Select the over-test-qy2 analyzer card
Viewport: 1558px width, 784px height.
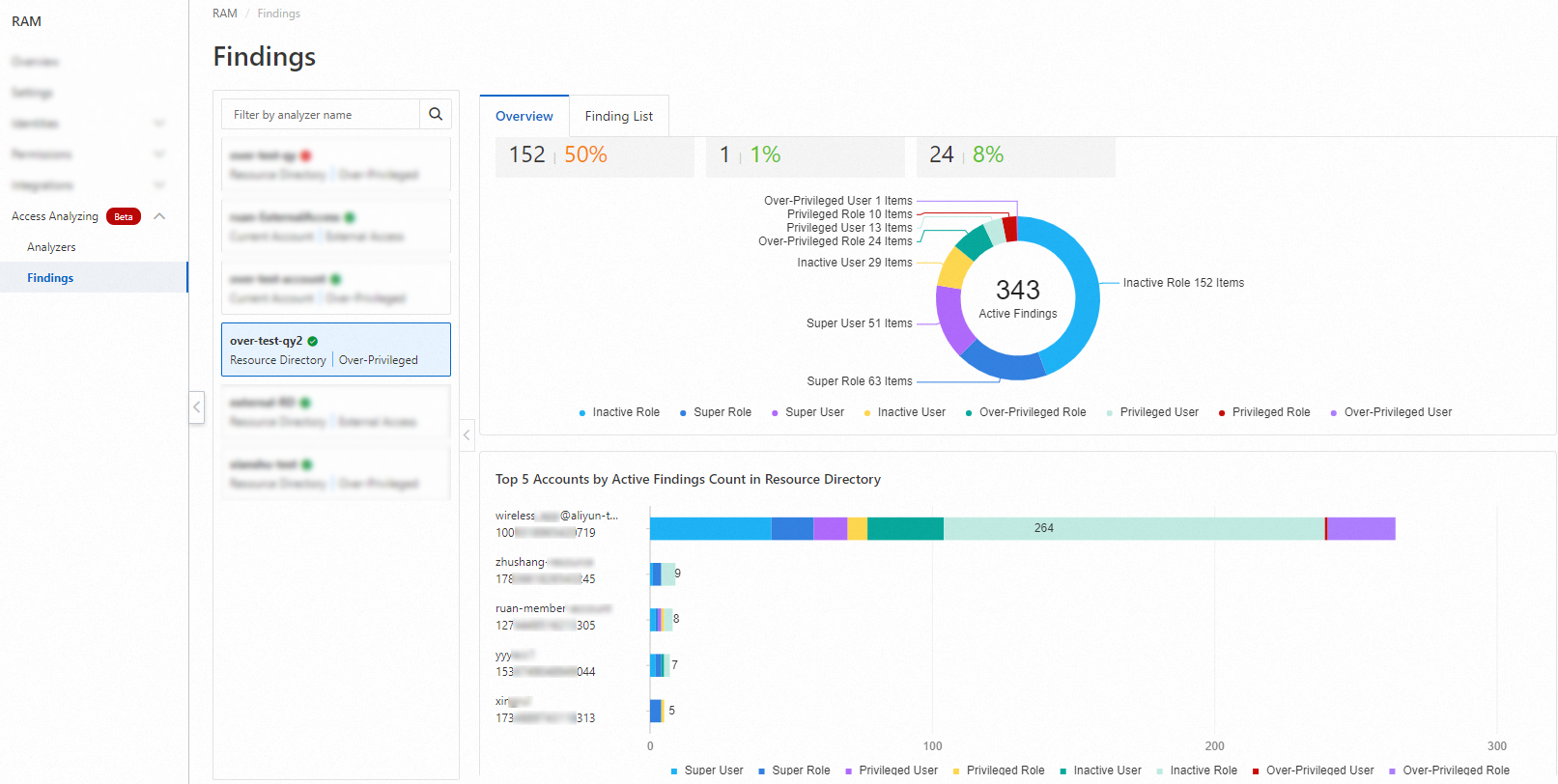coord(336,350)
